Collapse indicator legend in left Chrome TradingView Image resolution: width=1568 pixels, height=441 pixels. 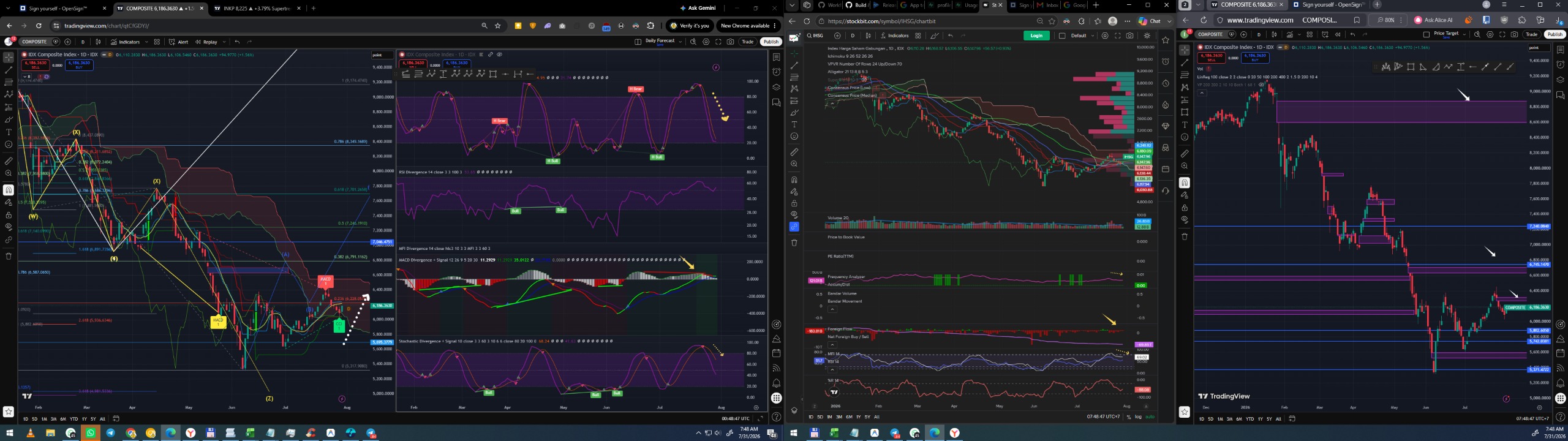27,77
